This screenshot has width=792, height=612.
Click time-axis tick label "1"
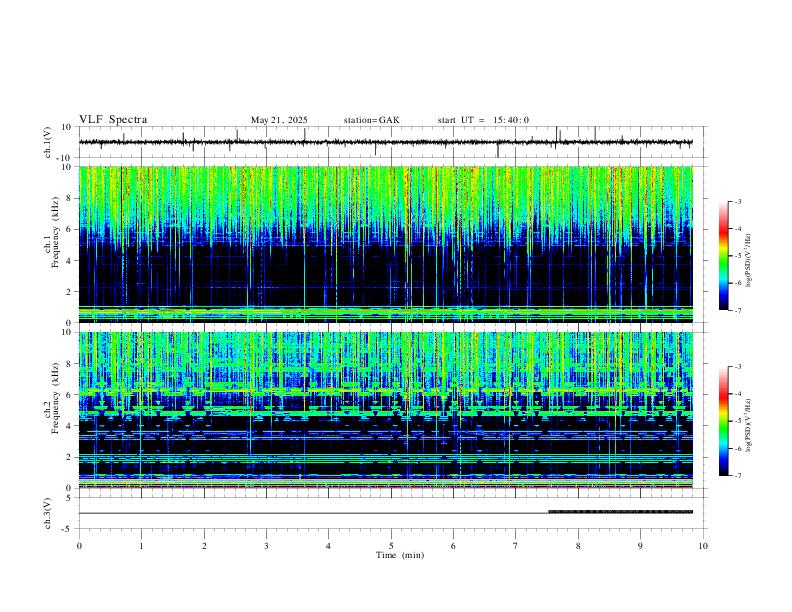(x=141, y=546)
